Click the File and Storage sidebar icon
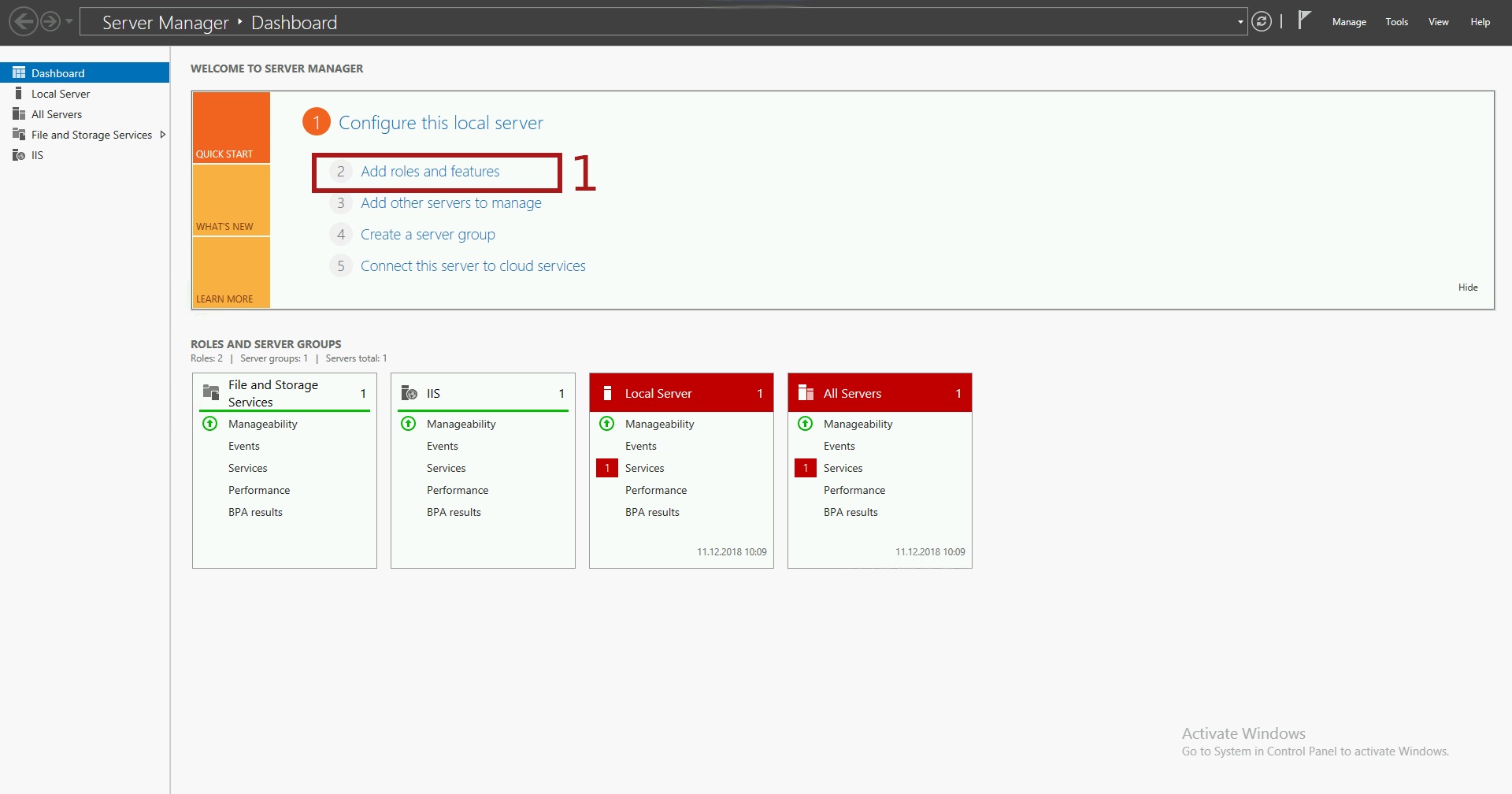Image resolution: width=1512 pixels, height=794 pixels. (19, 134)
